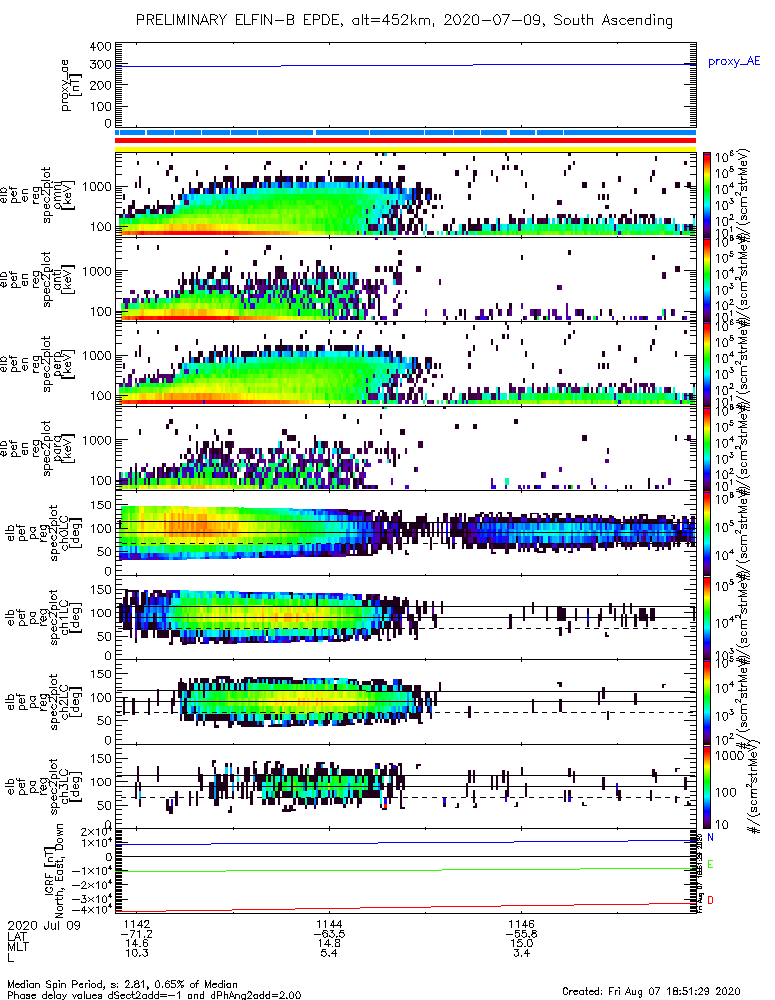Click the ch3LC pitch angle spectrogram
This screenshot has height=1000, width=775.
pos(406,786)
